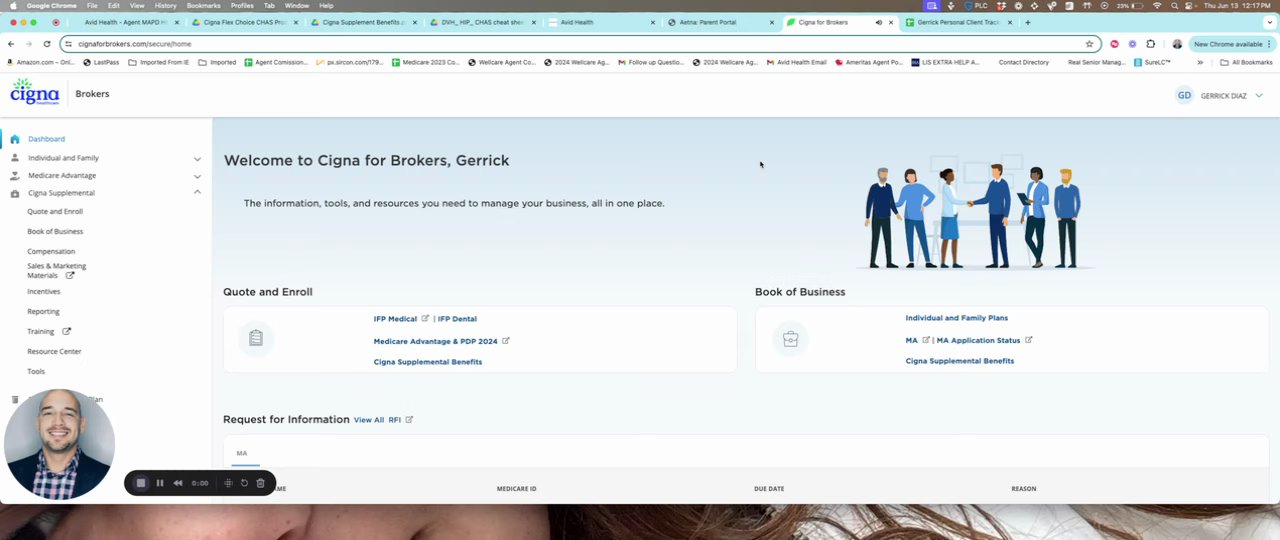Screen dimensions: 1280x540
Task: Open the All Bookmarks folder
Action: [1246, 62]
